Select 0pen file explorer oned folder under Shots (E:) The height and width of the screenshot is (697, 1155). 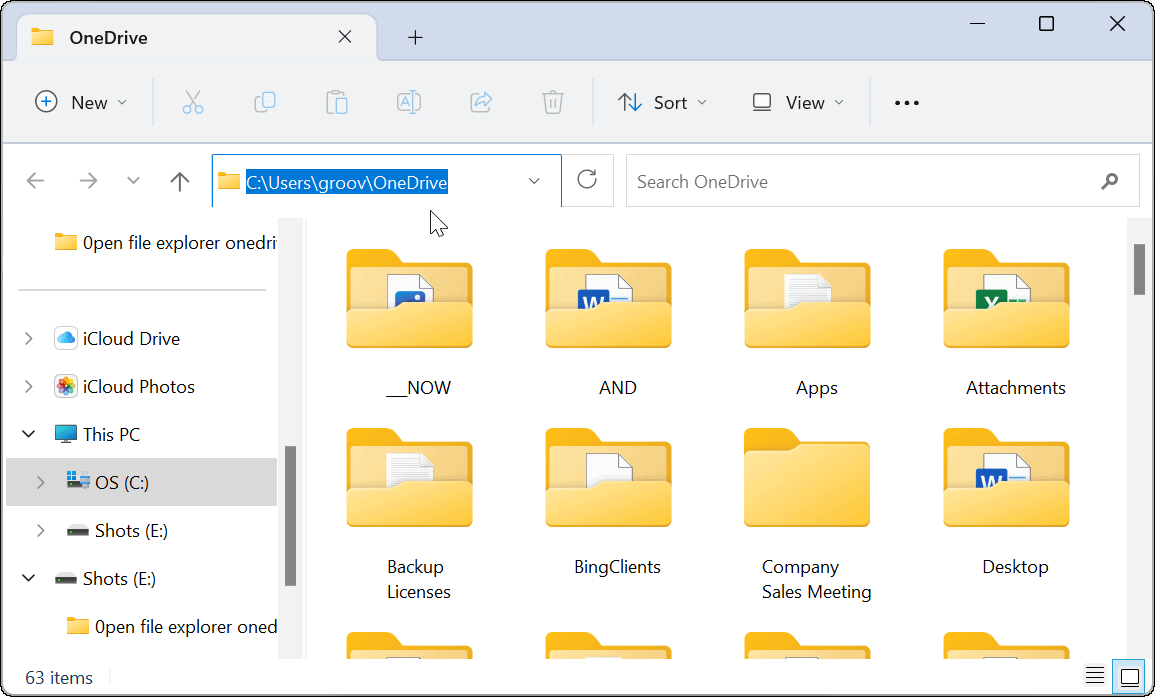click(x=172, y=626)
